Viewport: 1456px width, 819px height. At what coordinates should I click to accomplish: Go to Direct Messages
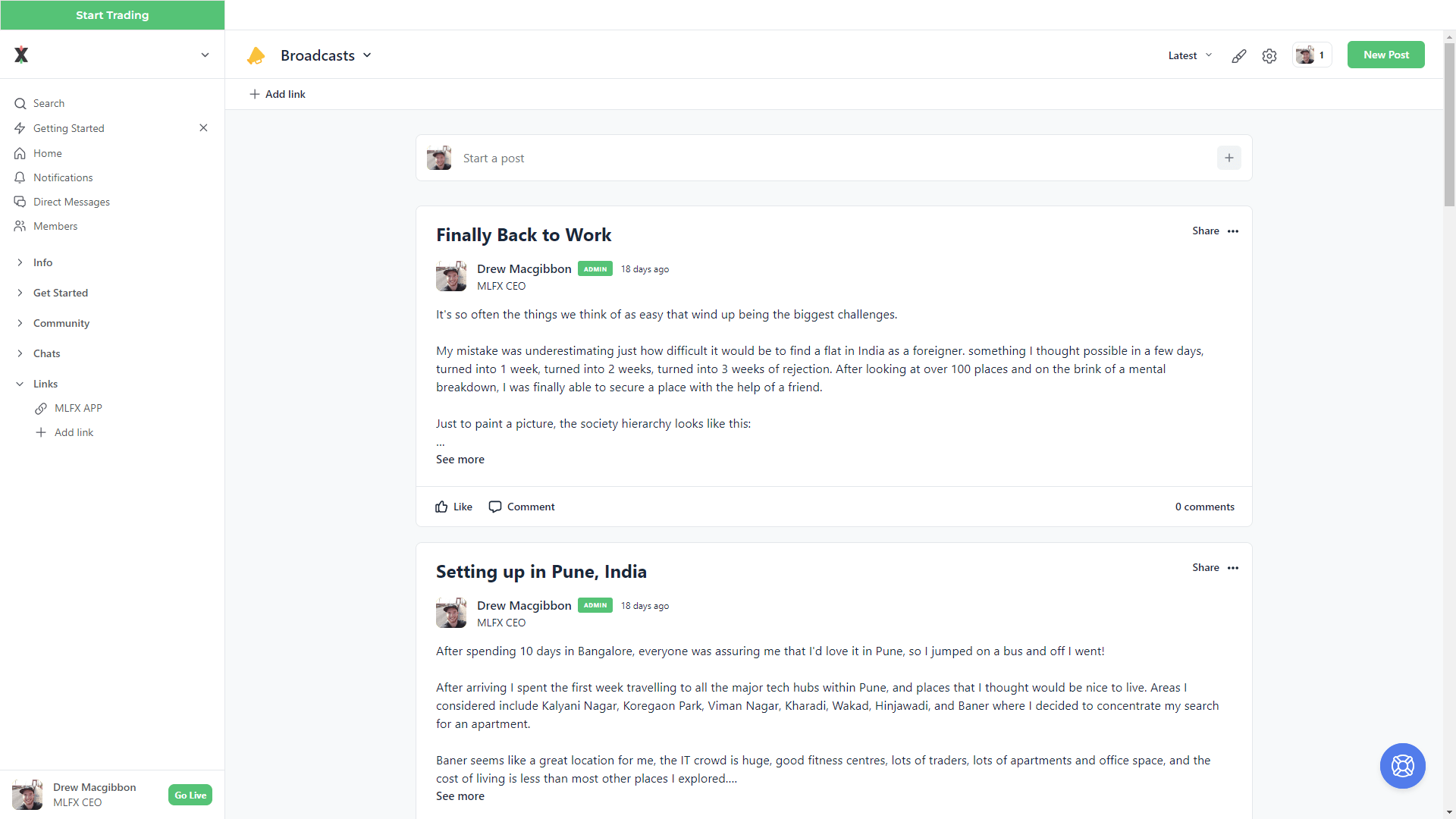pos(71,202)
